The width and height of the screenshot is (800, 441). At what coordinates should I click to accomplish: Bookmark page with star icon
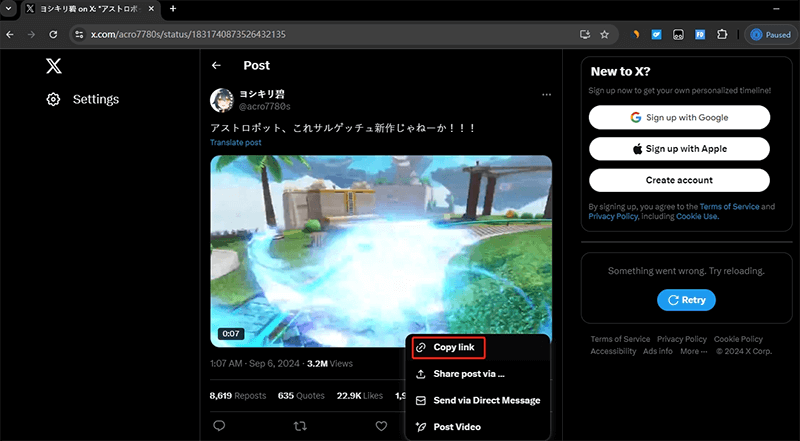click(x=605, y=35)
